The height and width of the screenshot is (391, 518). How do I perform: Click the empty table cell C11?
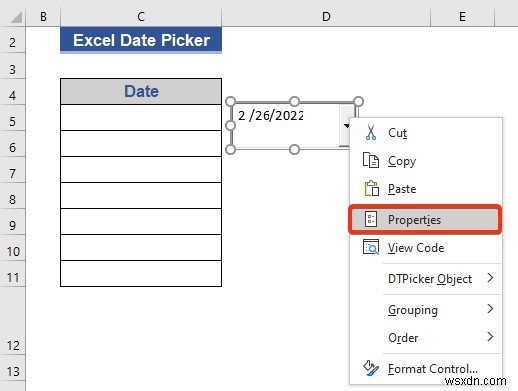pyautogui.click(x=141, y=274)
